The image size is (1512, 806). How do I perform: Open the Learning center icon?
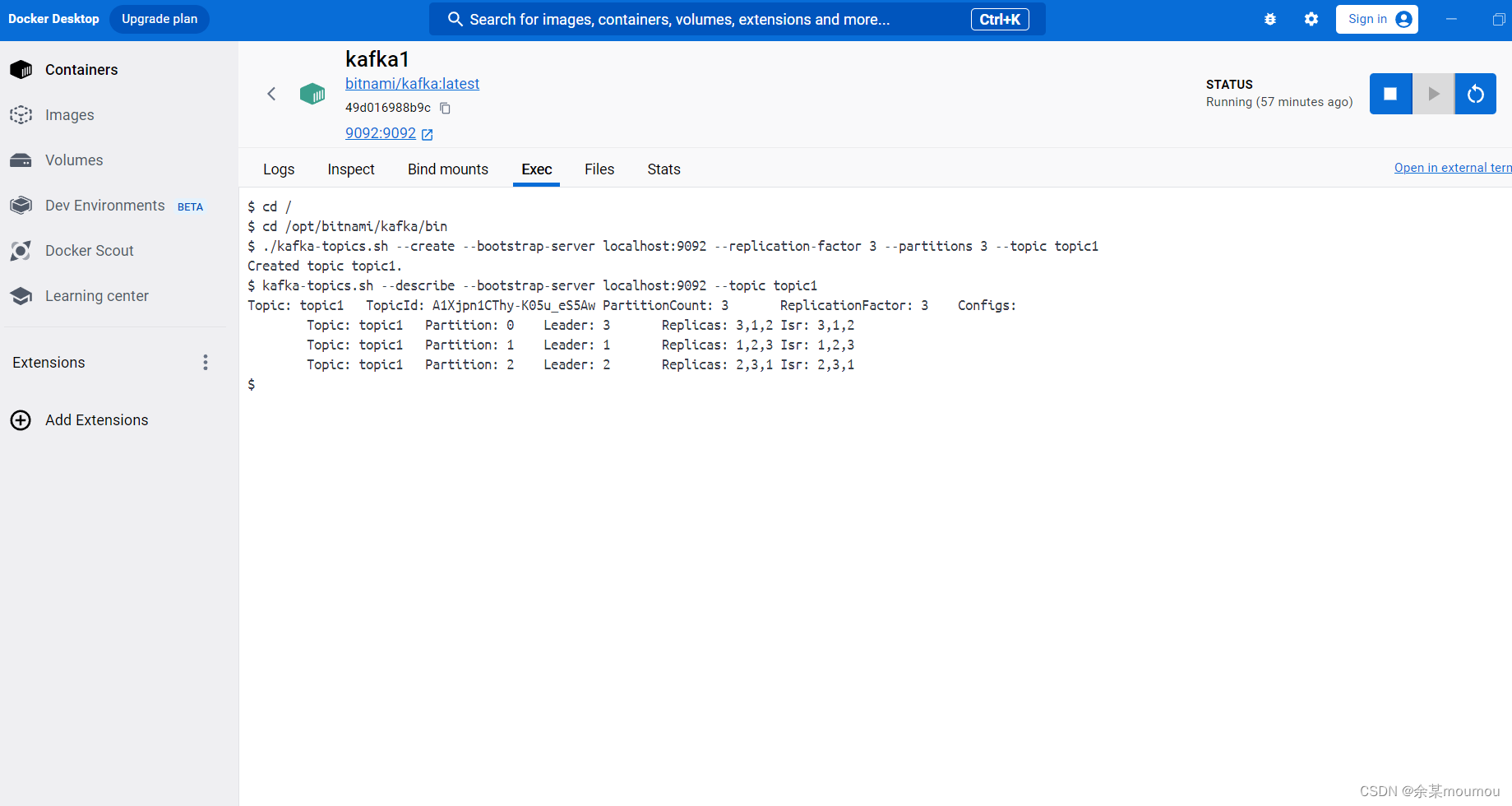[21, 296]
